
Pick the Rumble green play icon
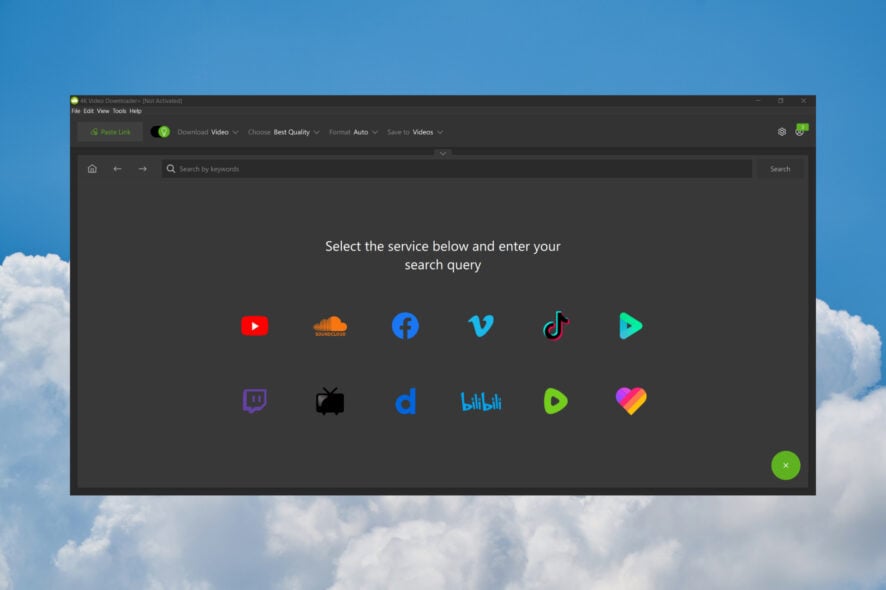(x=555, y=401)
